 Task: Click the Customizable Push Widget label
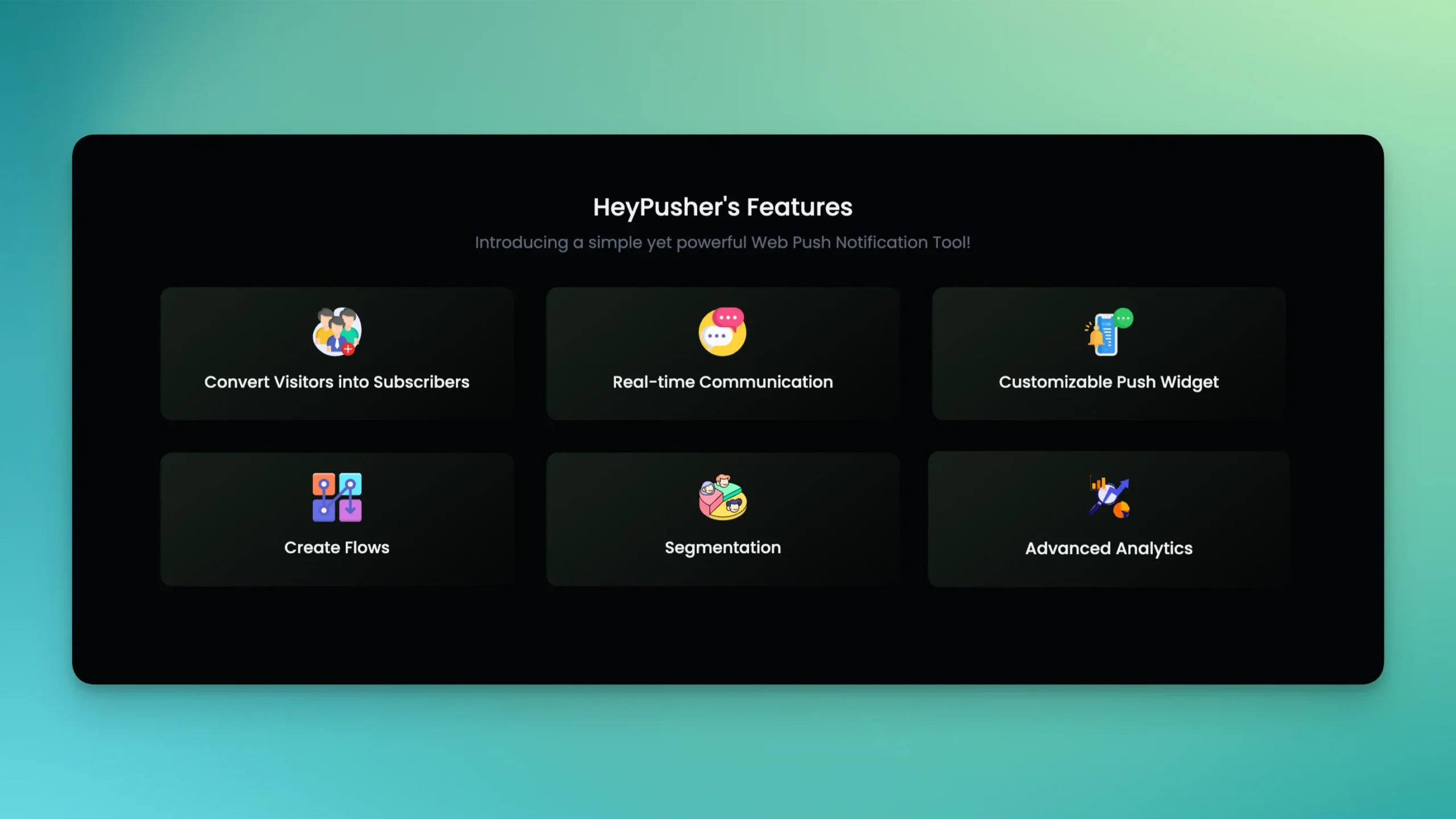click(1108, 382)
